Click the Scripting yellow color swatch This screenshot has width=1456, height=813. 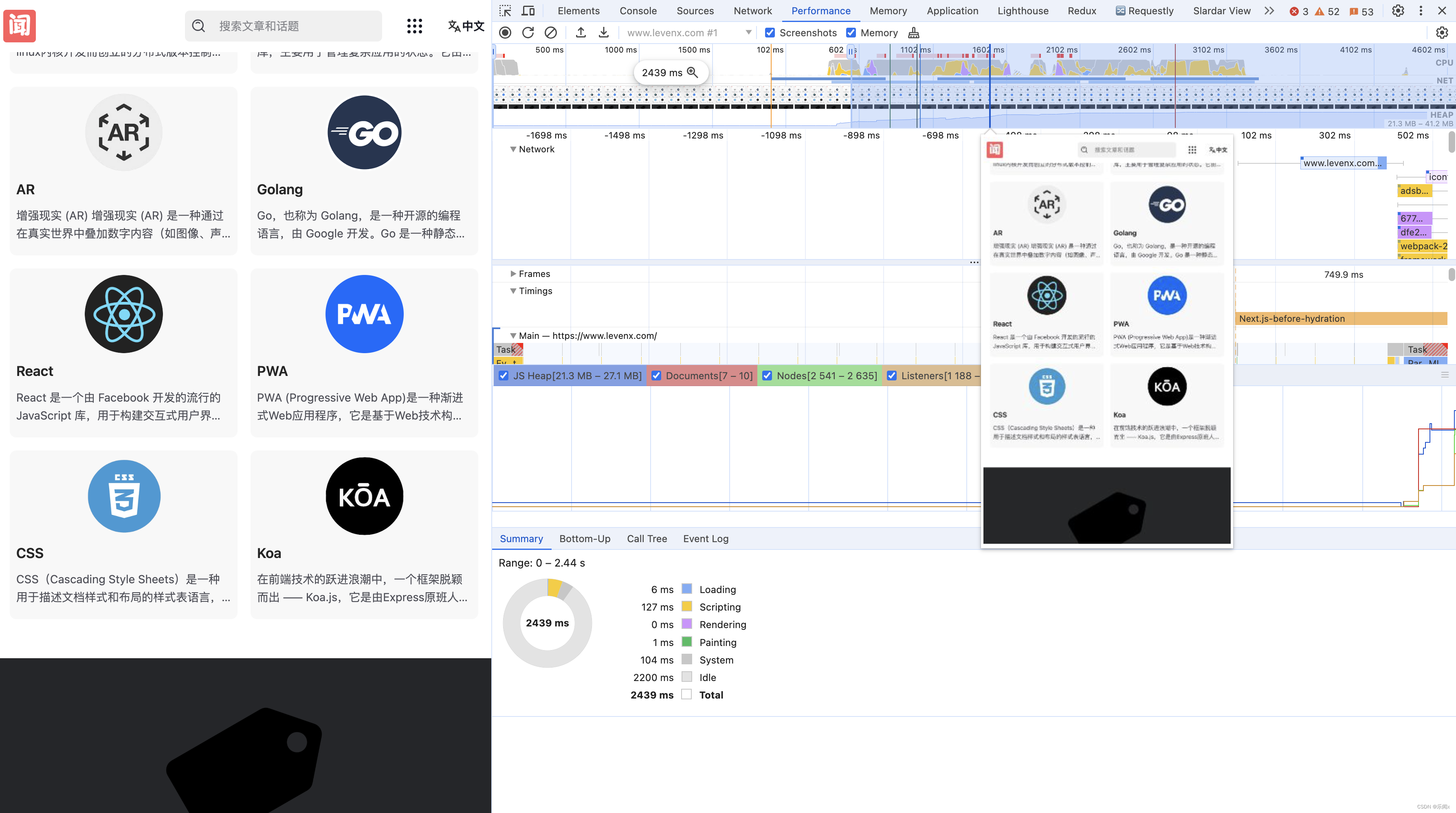(687, 606)
